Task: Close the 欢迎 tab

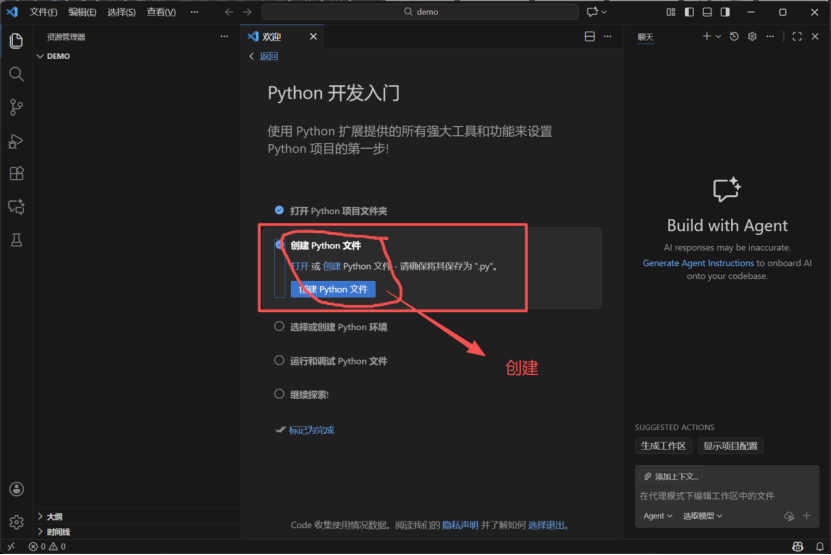Action: coord(313,37)
